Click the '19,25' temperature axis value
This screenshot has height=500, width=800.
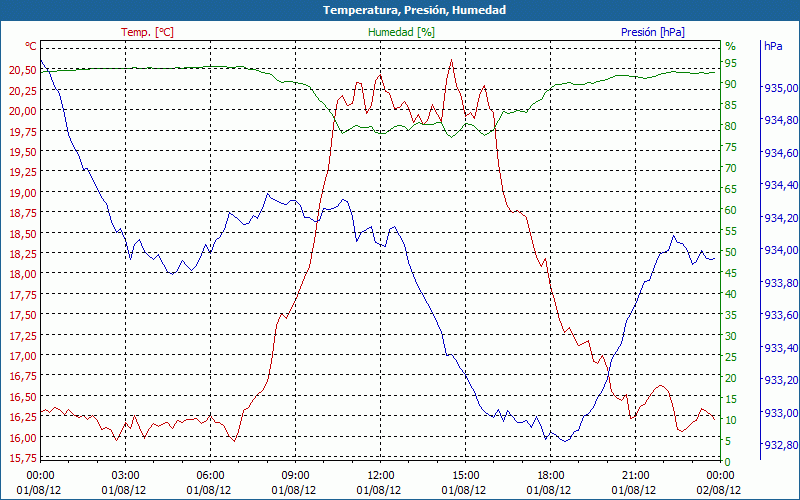point(22,172)
